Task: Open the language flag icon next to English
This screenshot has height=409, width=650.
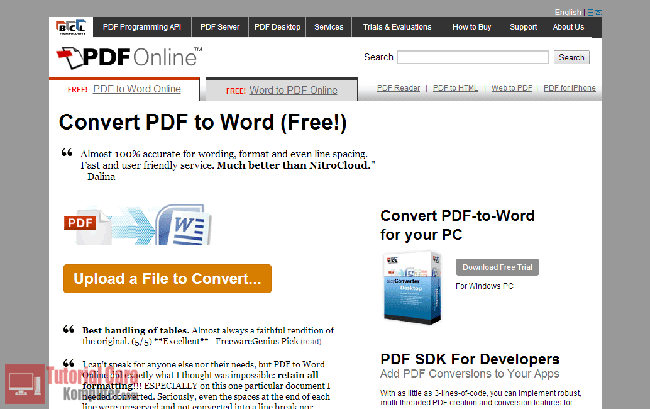Action: coord(594,12)
